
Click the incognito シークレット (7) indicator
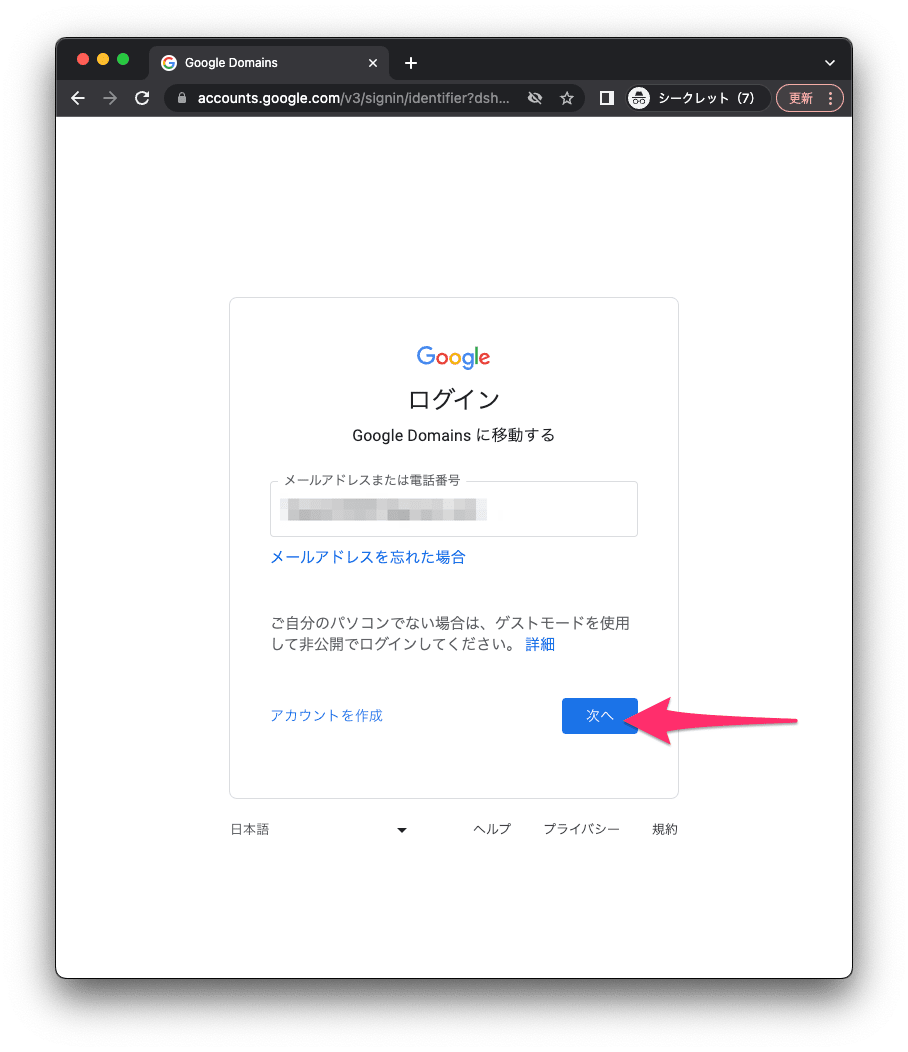point(693,98)
